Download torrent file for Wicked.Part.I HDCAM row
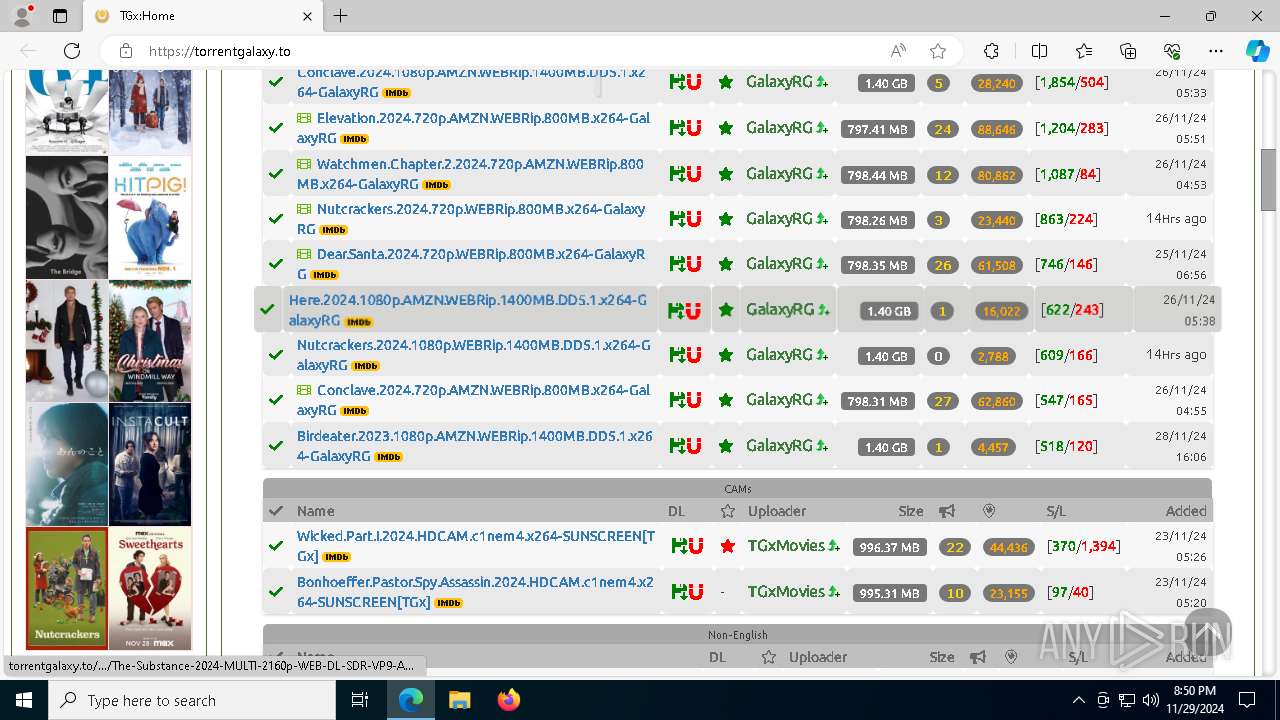 coord(679,546)
